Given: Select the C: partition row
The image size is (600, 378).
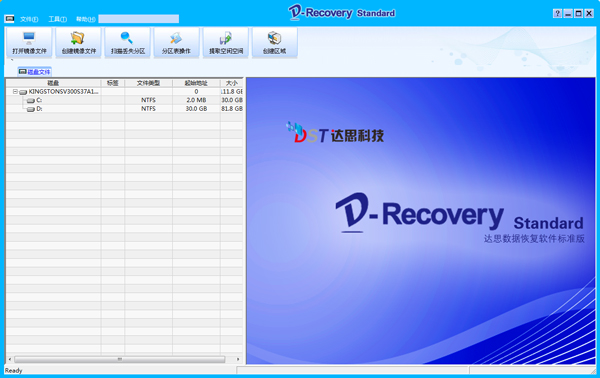Looking at the screenshot, I should coord(124,100).
